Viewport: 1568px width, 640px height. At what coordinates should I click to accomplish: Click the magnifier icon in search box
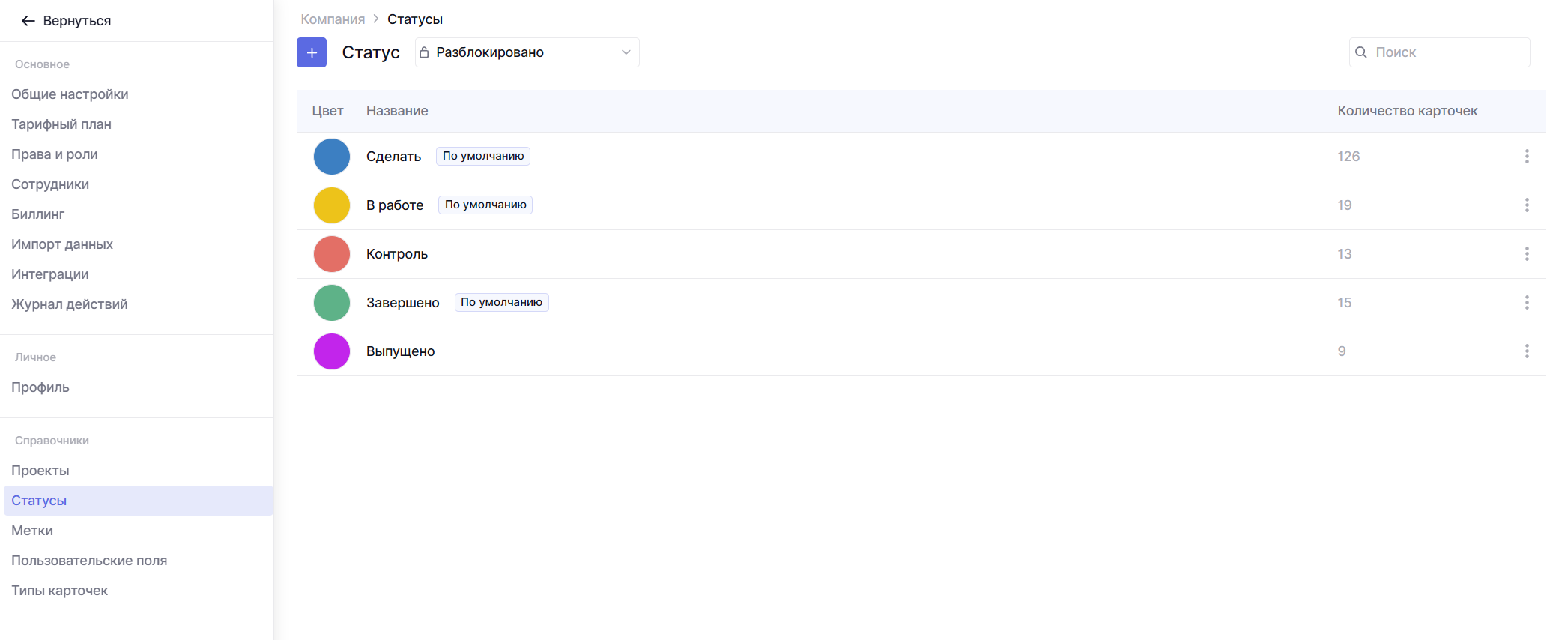click(1361, 52)
